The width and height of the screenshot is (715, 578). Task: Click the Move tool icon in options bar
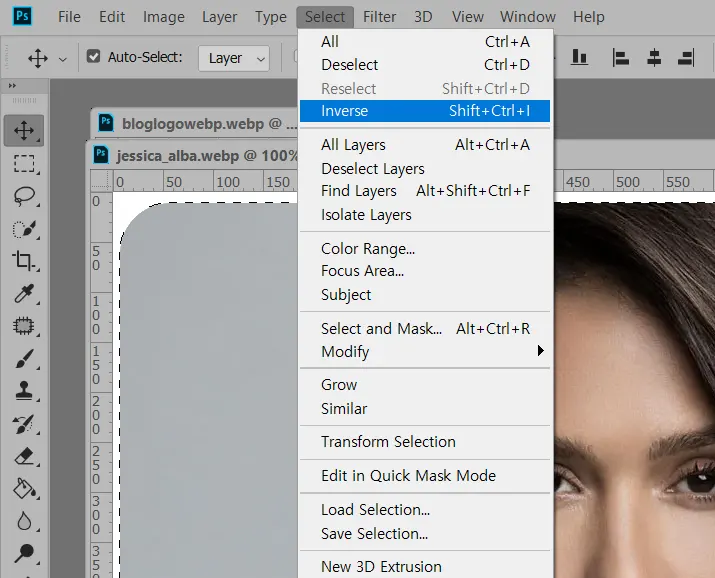click(x=38, y=58)
